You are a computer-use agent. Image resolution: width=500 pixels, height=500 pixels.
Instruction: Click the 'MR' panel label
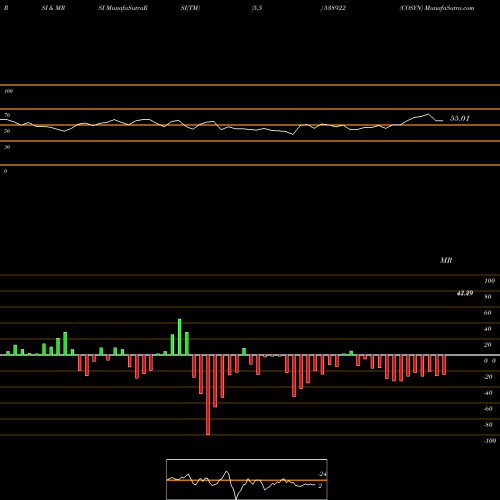tap(446, 260)
